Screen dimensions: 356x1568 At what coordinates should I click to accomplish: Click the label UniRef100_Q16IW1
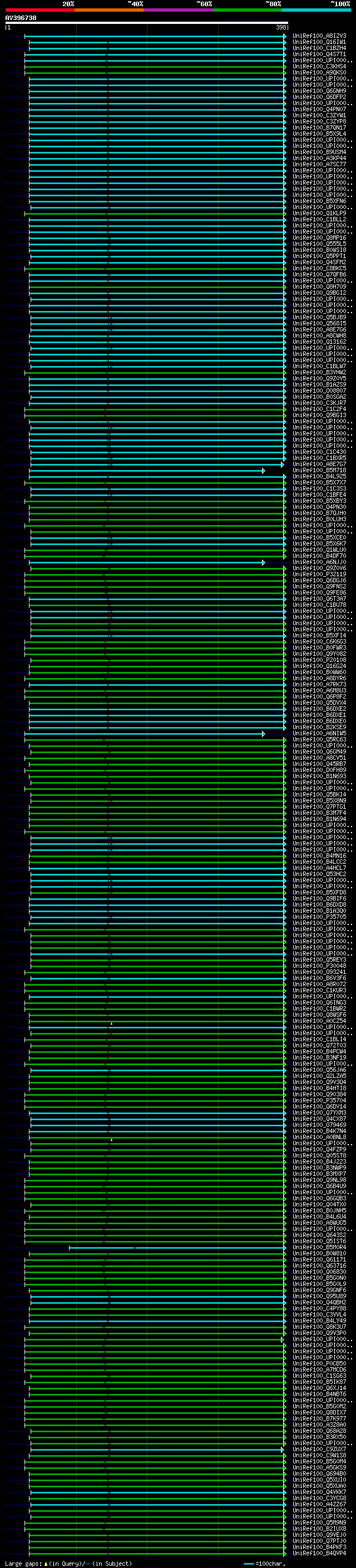319,42
